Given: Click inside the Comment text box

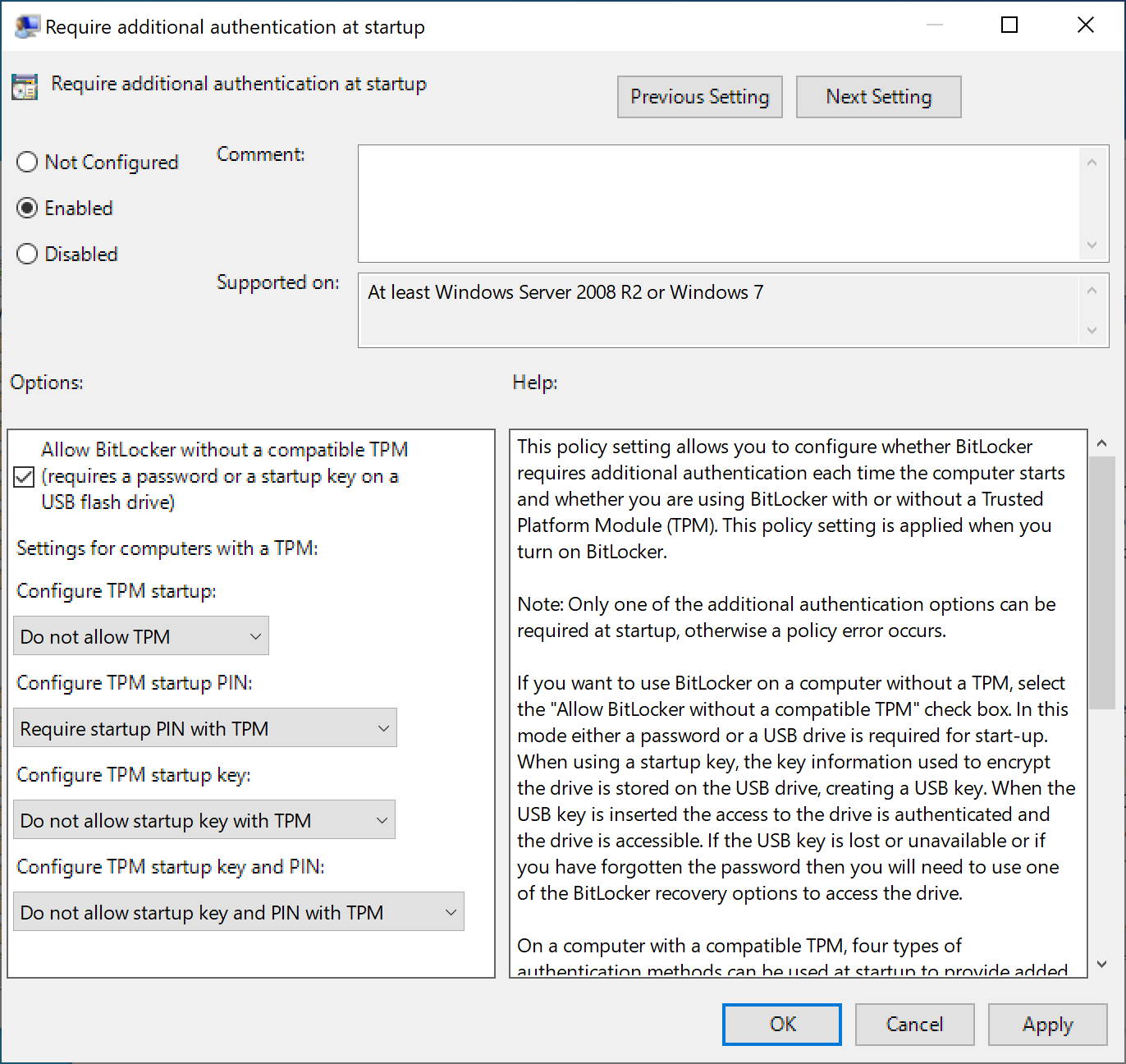Looking at the screenshot, I should 719,204.
